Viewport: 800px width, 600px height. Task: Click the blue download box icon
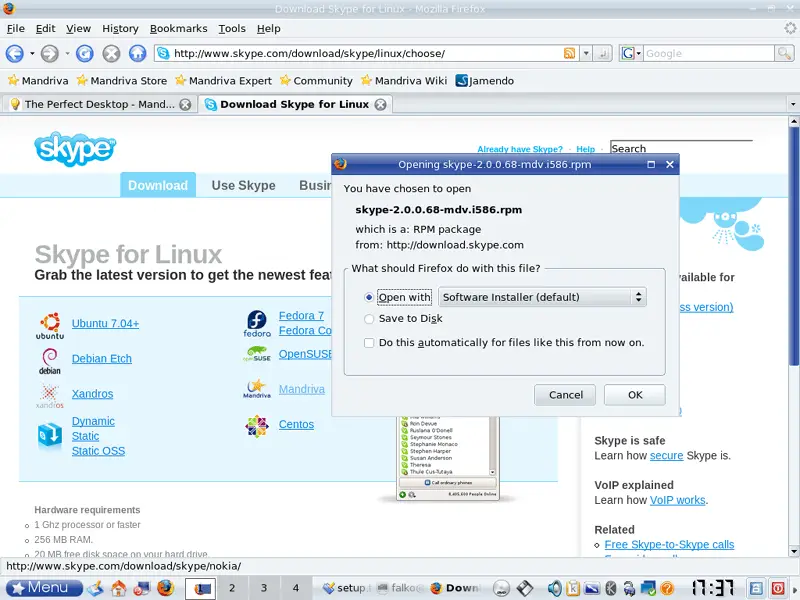point(50,435)
